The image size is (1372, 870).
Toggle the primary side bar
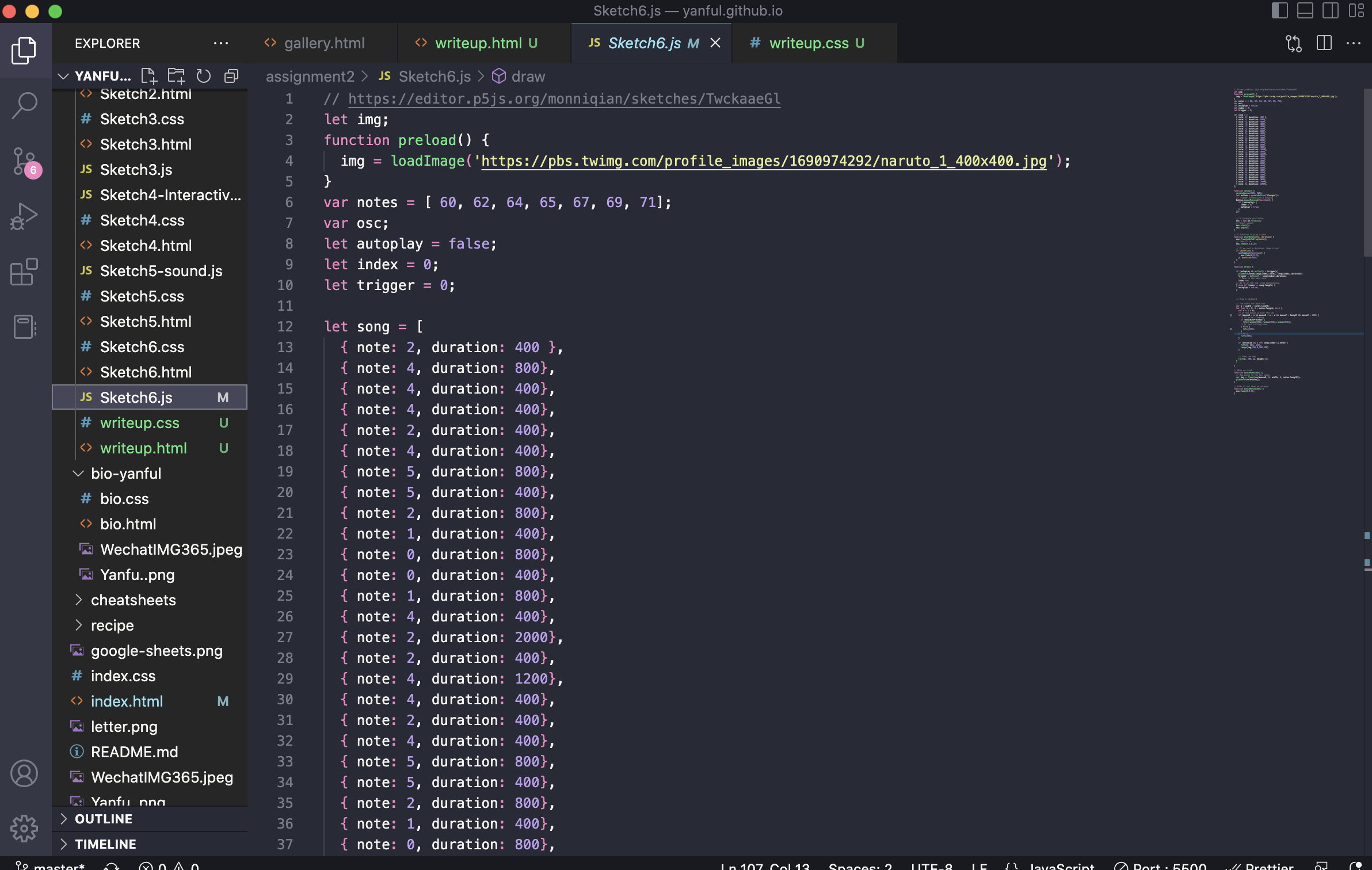[1279, 10]
